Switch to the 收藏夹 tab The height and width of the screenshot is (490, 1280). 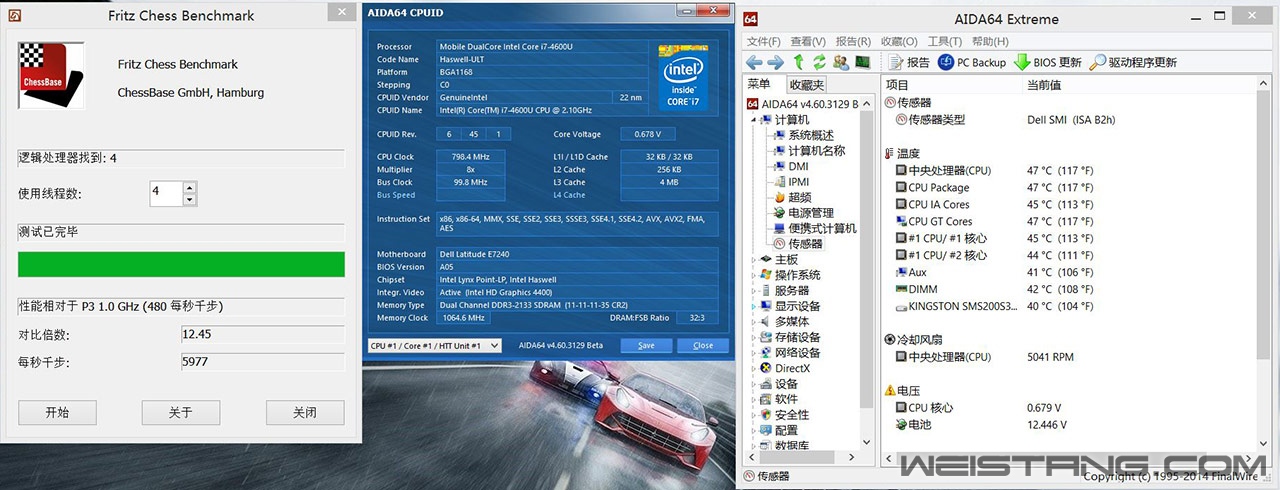[806, 85]
